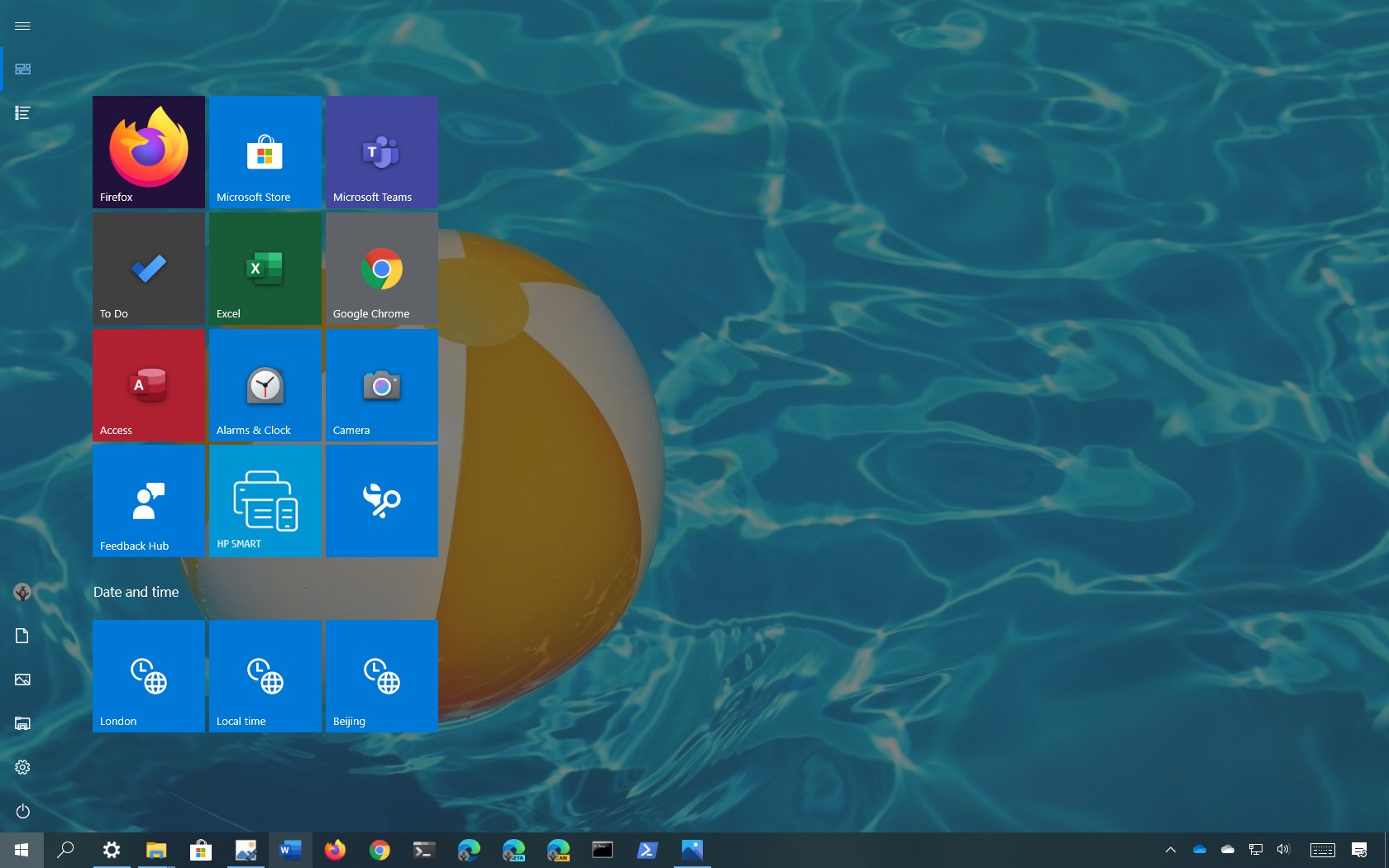Open File Explorer from Start sidebar
Image resolution: width=1389 pixels, height=868 pixels.
coord(22,723)
